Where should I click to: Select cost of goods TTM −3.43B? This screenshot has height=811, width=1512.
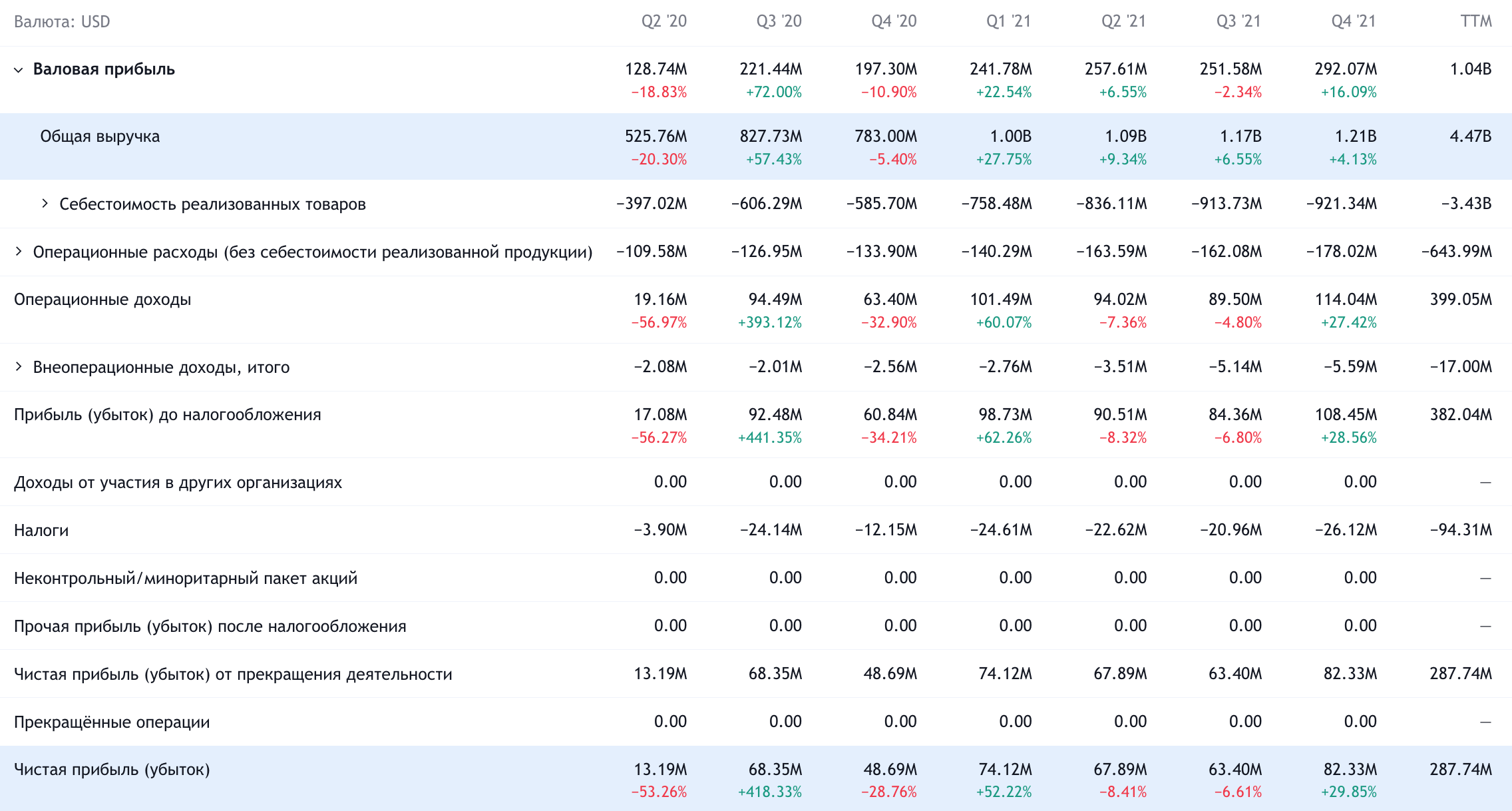(x=1466, y=204)
